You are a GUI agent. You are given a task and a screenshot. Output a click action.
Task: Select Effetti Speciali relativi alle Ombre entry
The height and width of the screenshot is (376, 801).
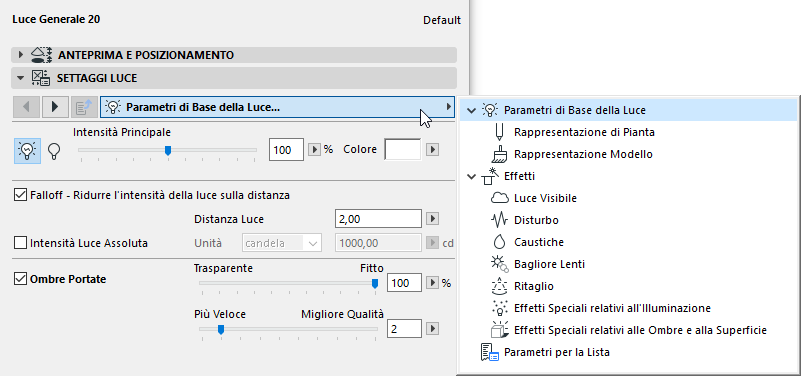pos(641,330)
